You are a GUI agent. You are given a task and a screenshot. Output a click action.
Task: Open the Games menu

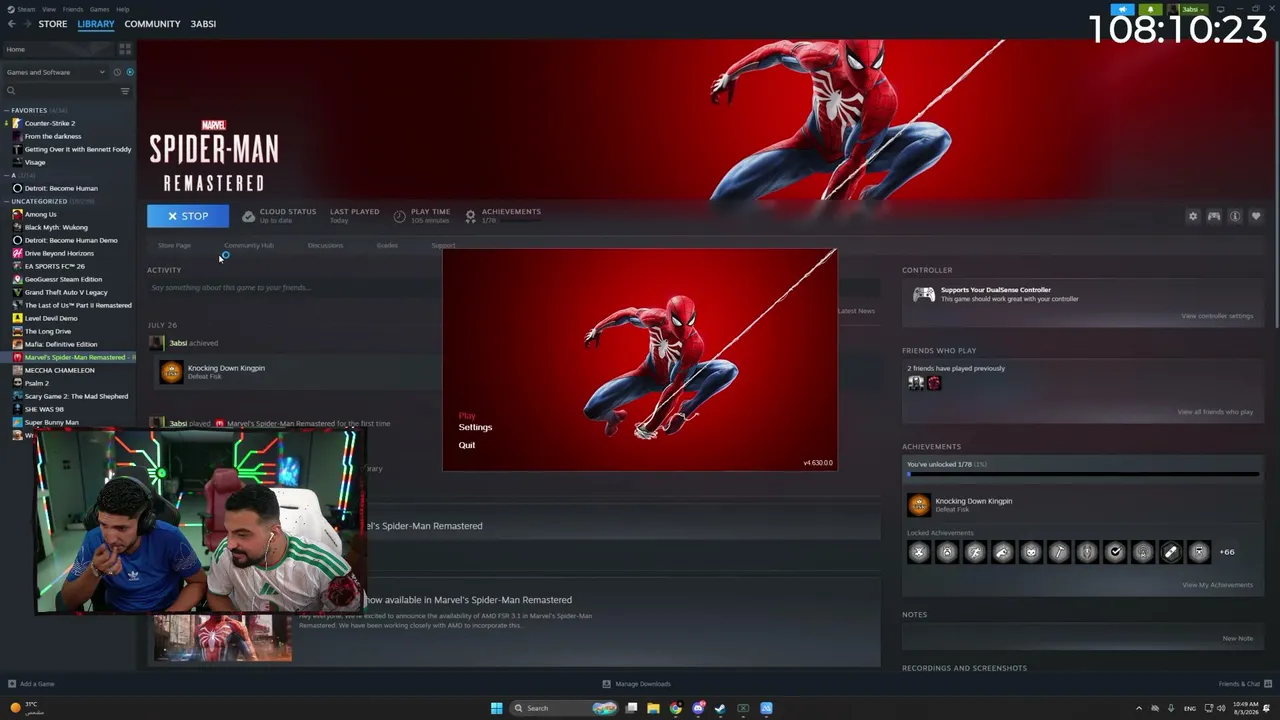(x=99, y=9)
